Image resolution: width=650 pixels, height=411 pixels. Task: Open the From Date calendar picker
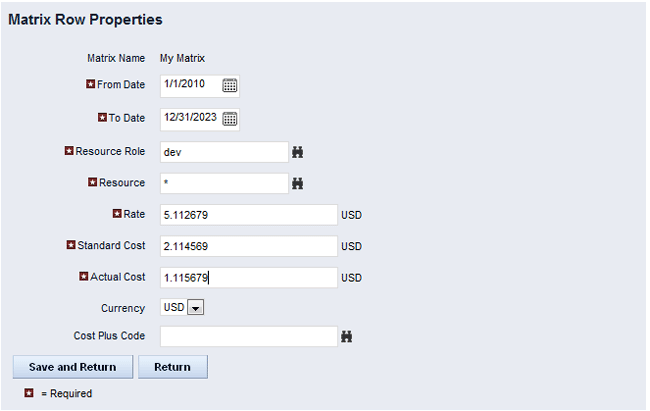click(229, 86)
